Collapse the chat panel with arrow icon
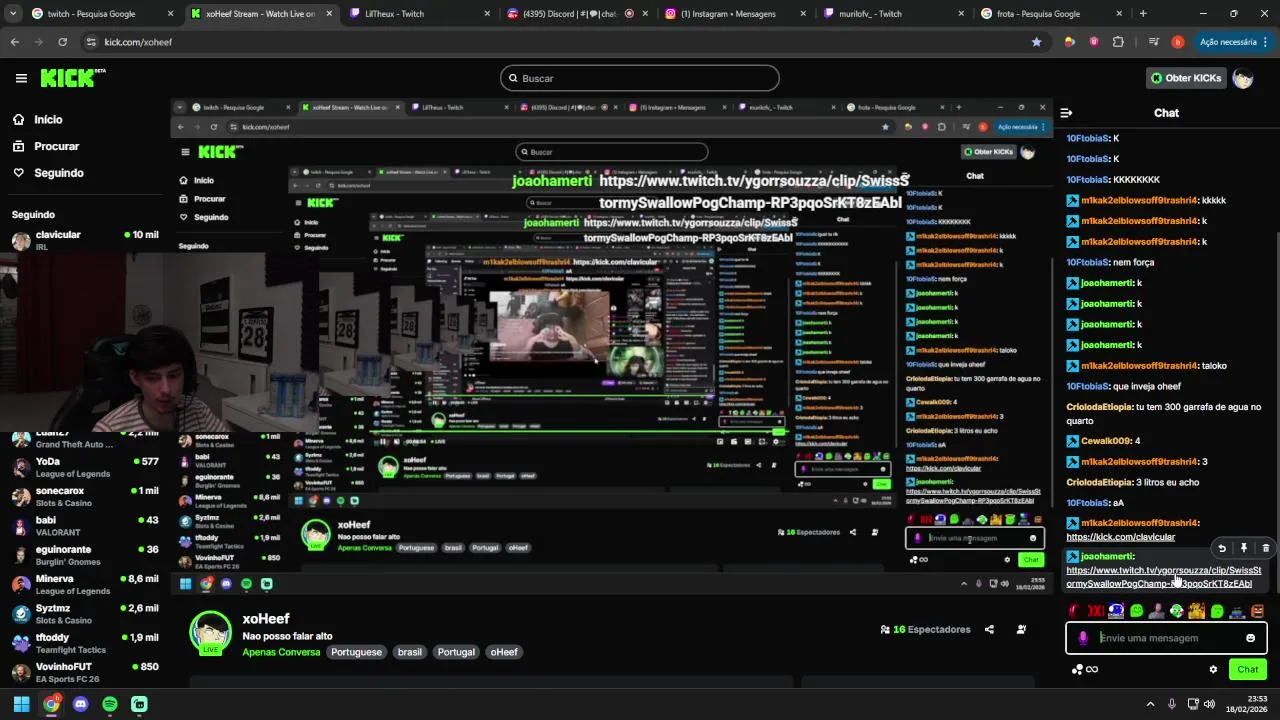 click(1066, 113)
